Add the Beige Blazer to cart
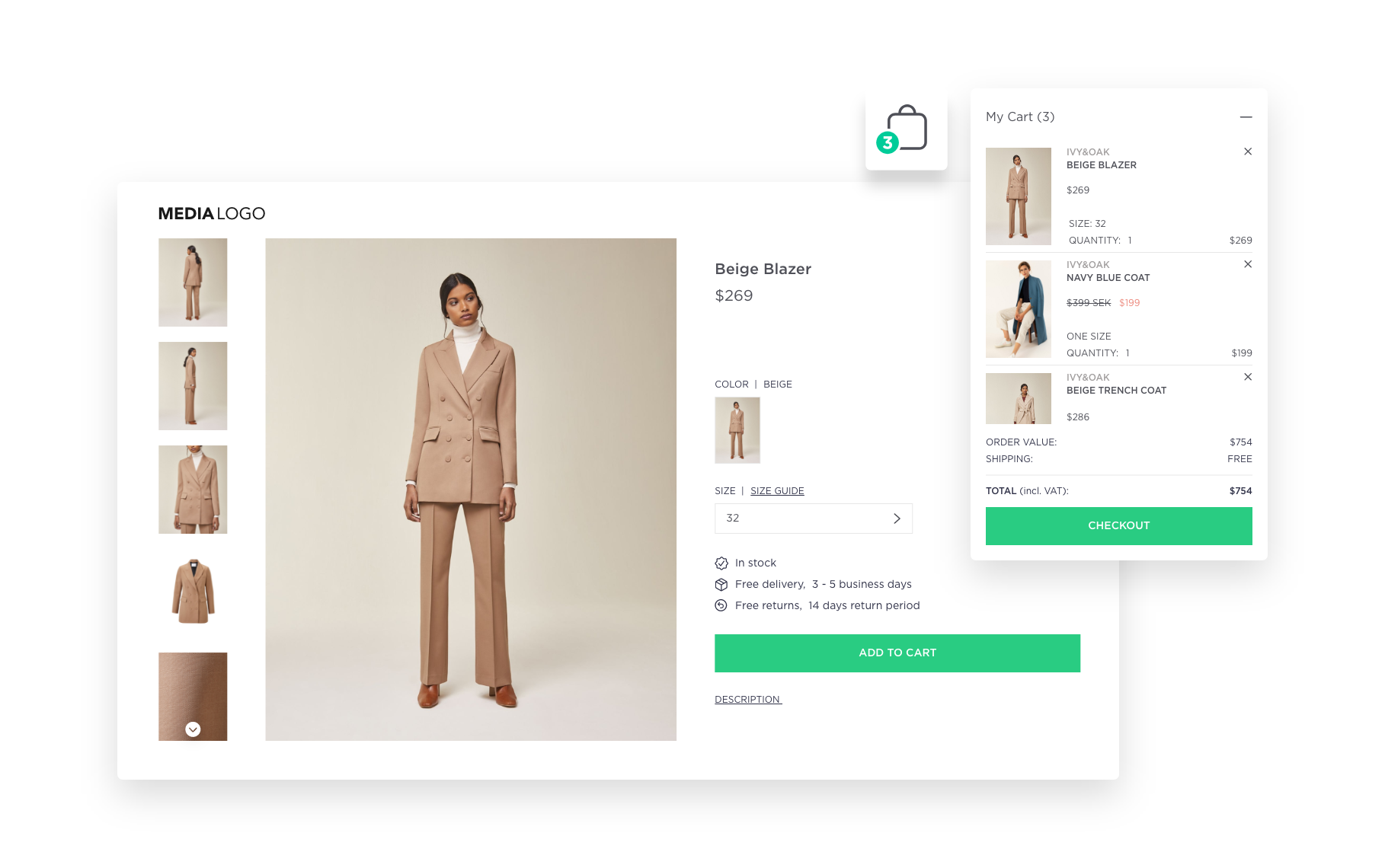The height and width of the screenshot is (868, 1385). (x=897, y=653)
